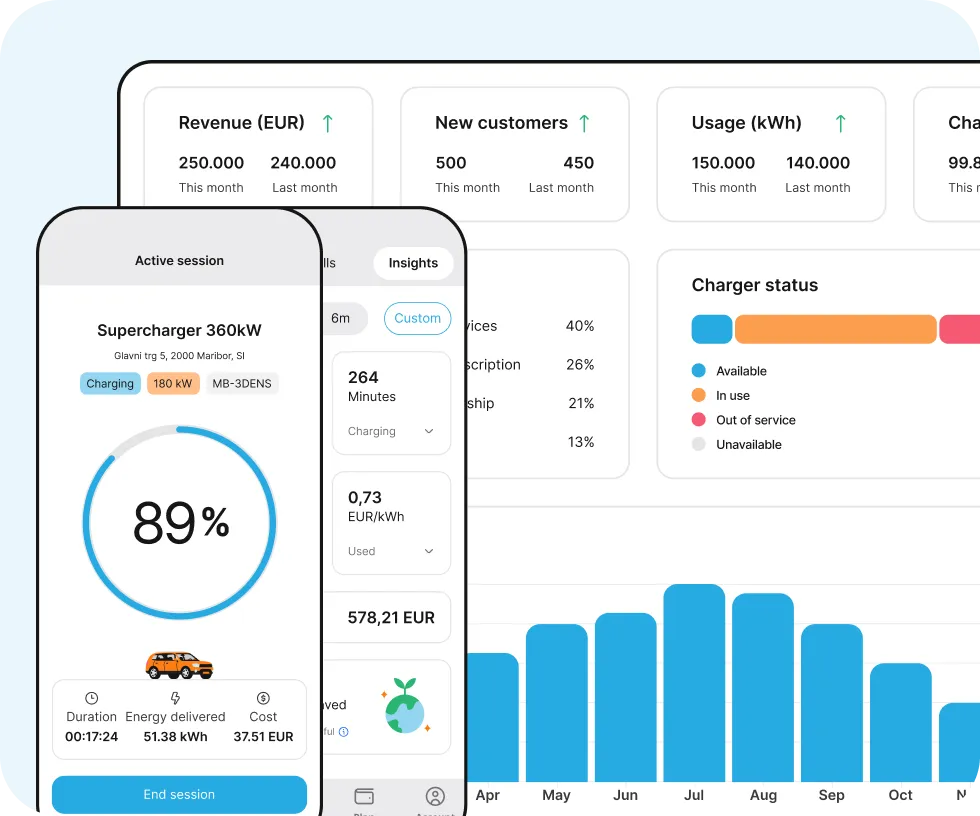Open the Plan wallet icon
The width and height of the screenshot is (980, 816).
tap(364, 796)
